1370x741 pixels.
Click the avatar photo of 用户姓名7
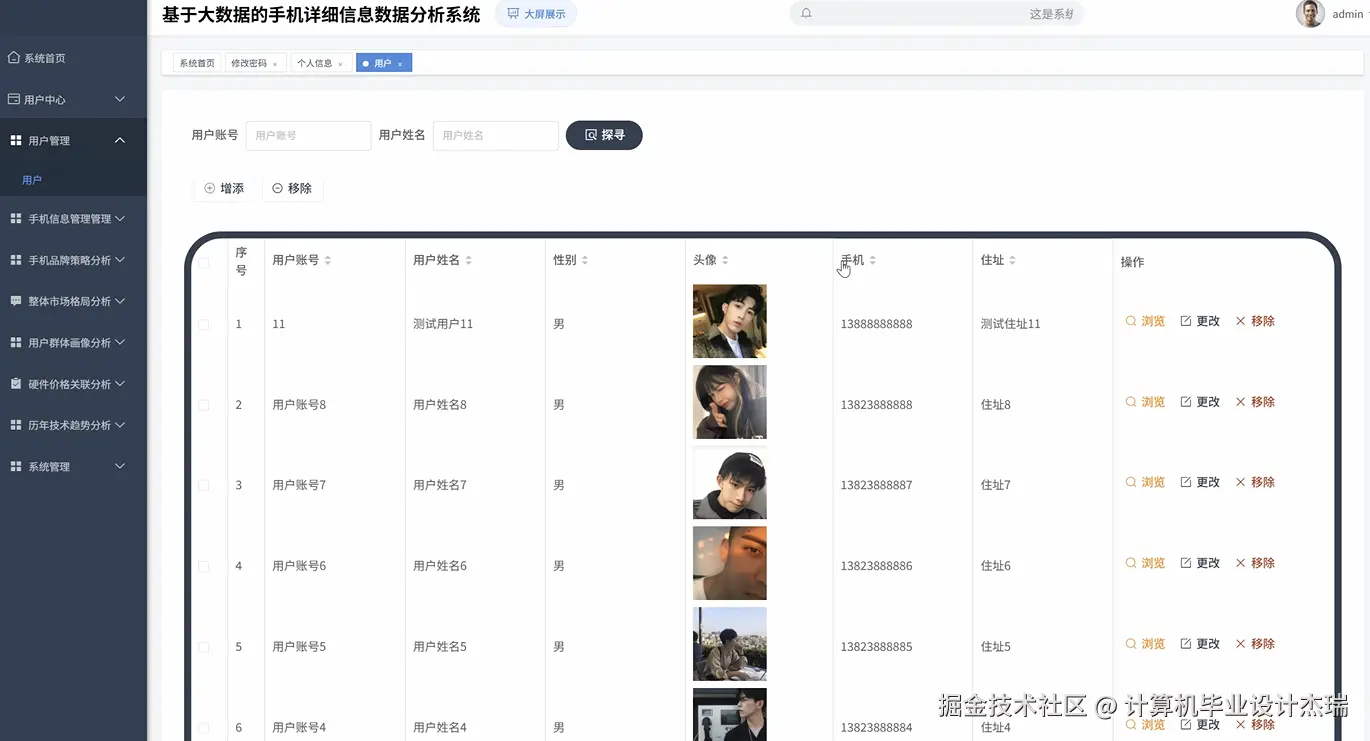(730, 483)
